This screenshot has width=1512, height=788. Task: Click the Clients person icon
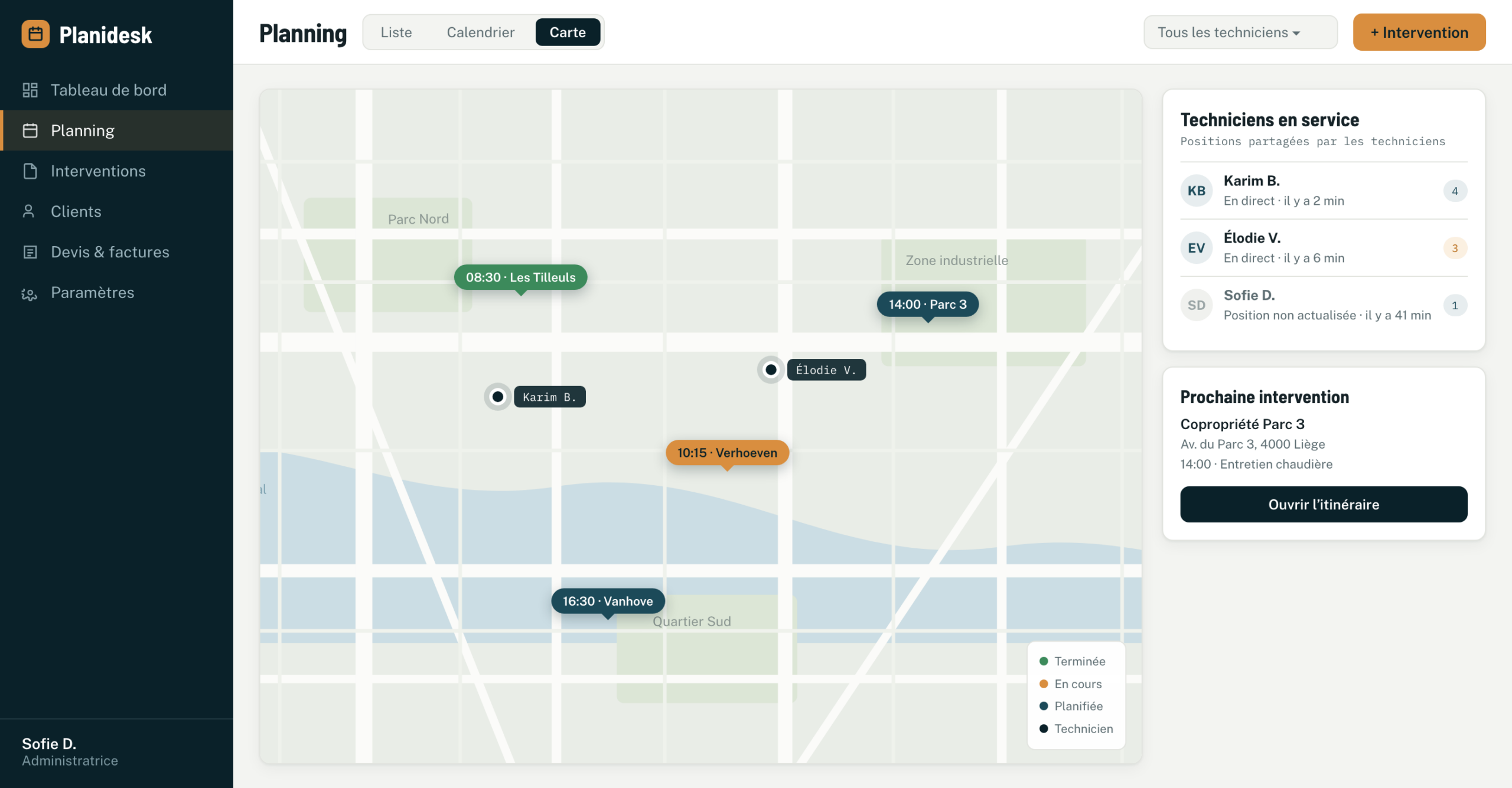pos(28,211)
